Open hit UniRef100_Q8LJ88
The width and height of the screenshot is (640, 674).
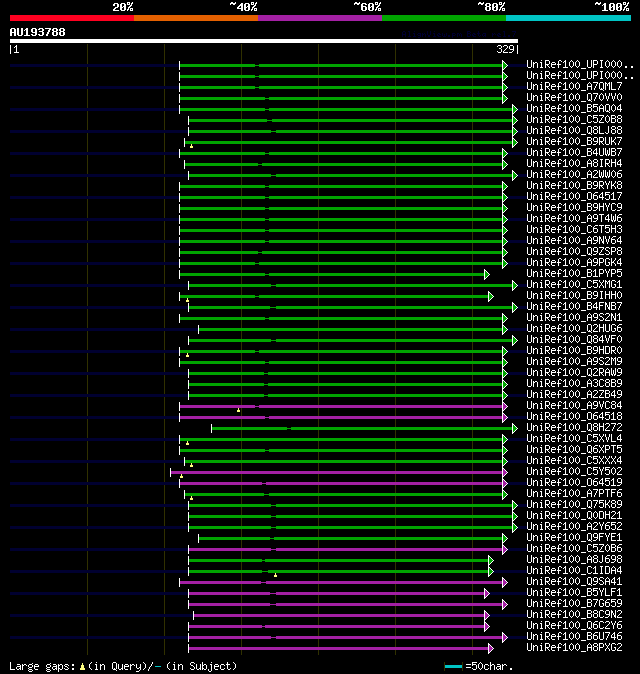pos(574,131)
